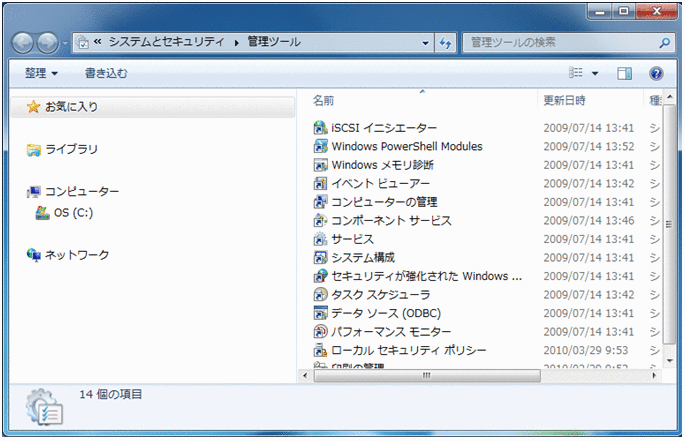Click the コンピューターの管理 icon
This screenshot has height=441, width=685.
pyautogui.click(x=320, y=202)
